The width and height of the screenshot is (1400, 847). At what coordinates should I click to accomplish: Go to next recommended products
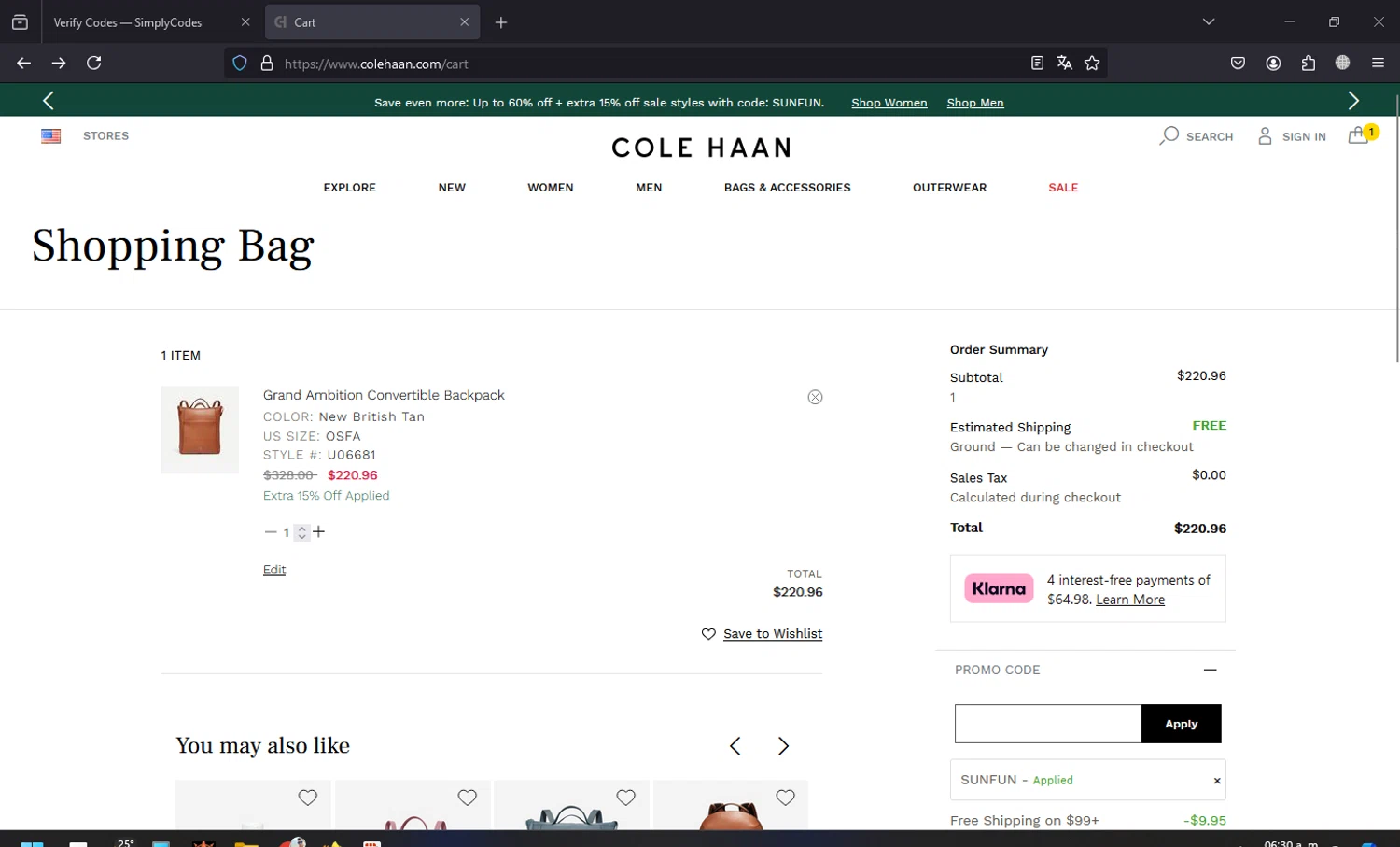783,745
